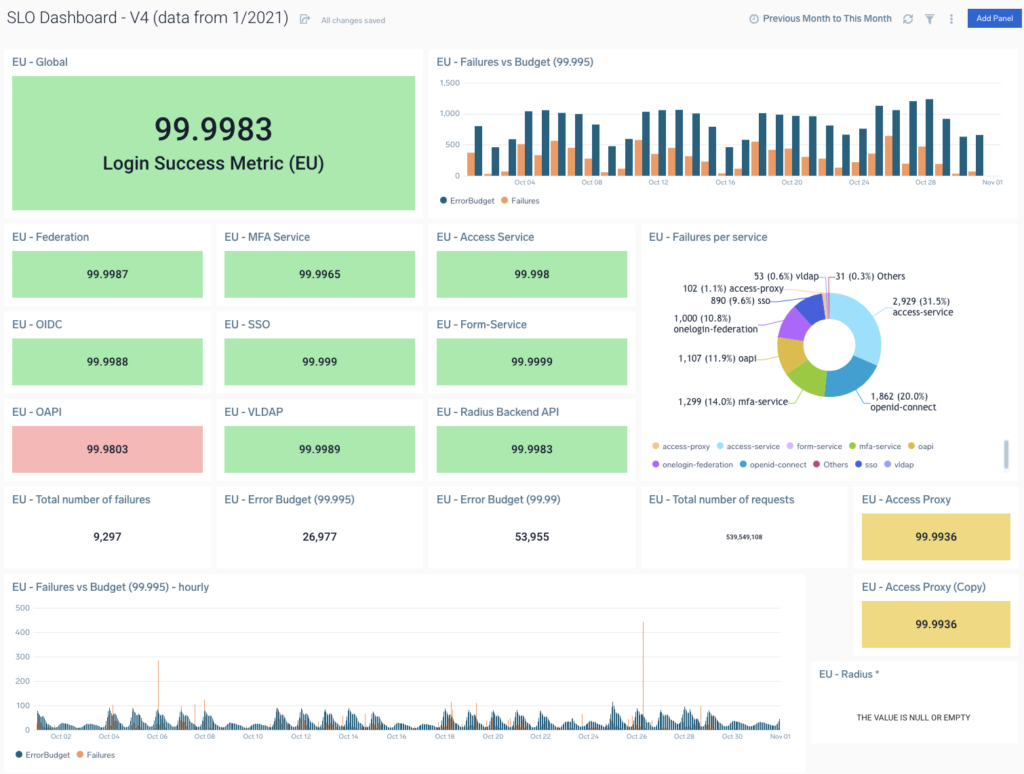Toggle vldap in the Failures per service legend
The image size is (1024, 774).
tap(897, 464)
